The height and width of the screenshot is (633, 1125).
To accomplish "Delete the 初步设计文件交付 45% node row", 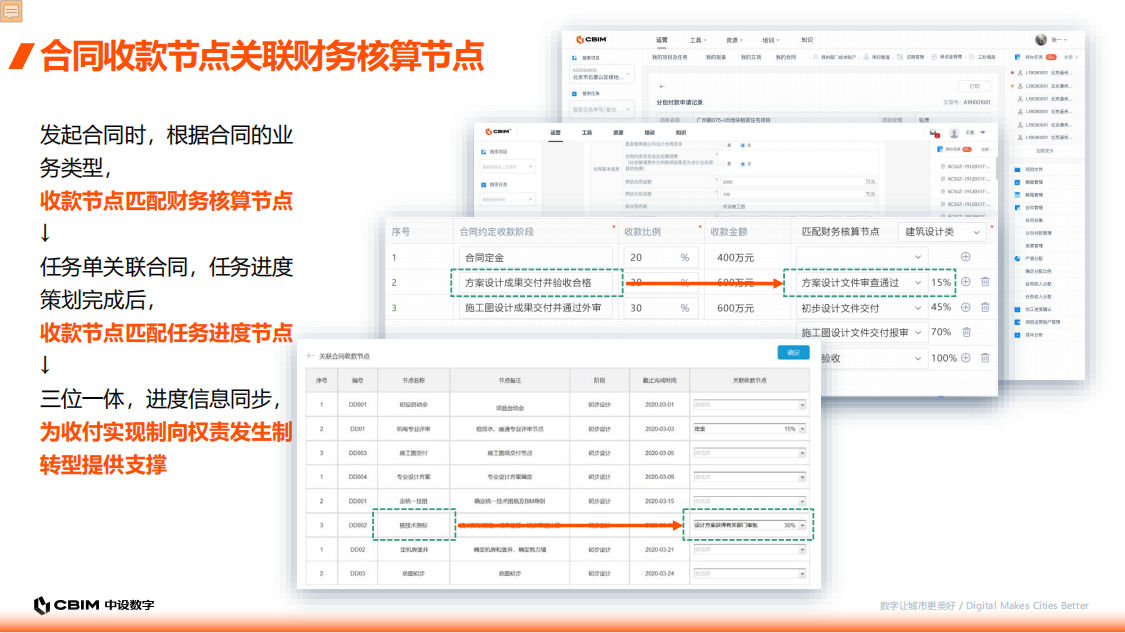I will [x=985, y=307].
